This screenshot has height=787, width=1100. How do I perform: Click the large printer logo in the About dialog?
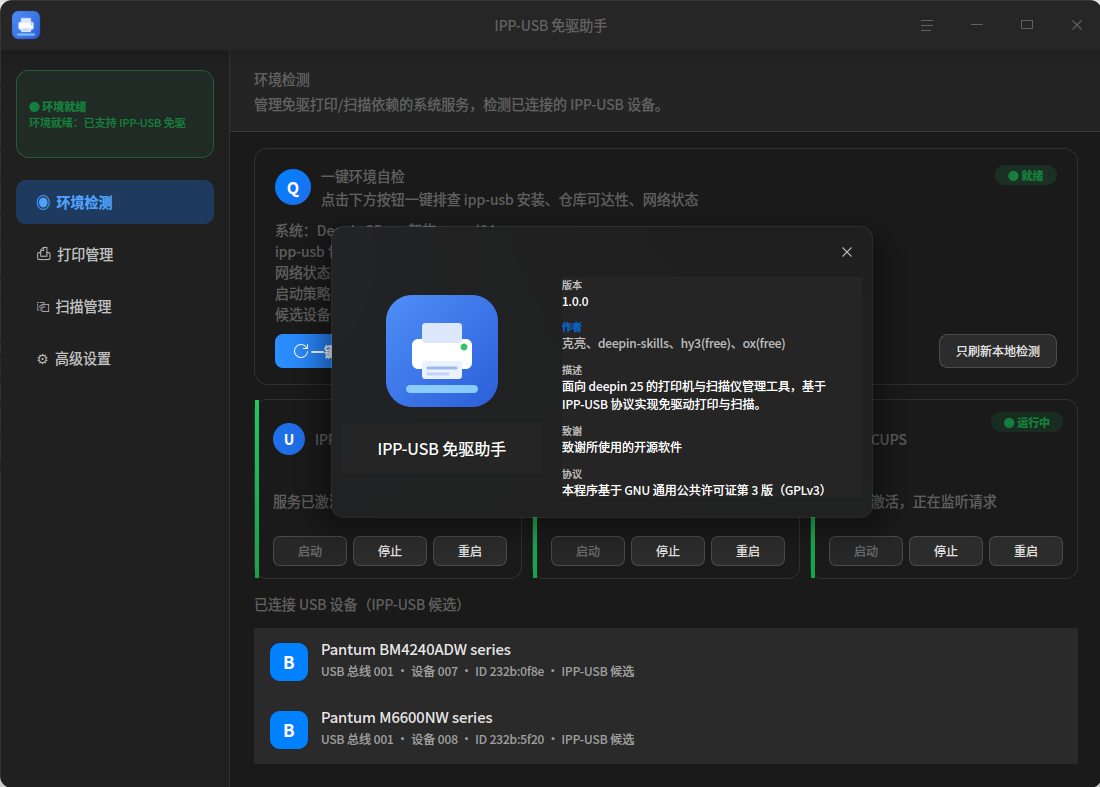click(x=442, y=351)
